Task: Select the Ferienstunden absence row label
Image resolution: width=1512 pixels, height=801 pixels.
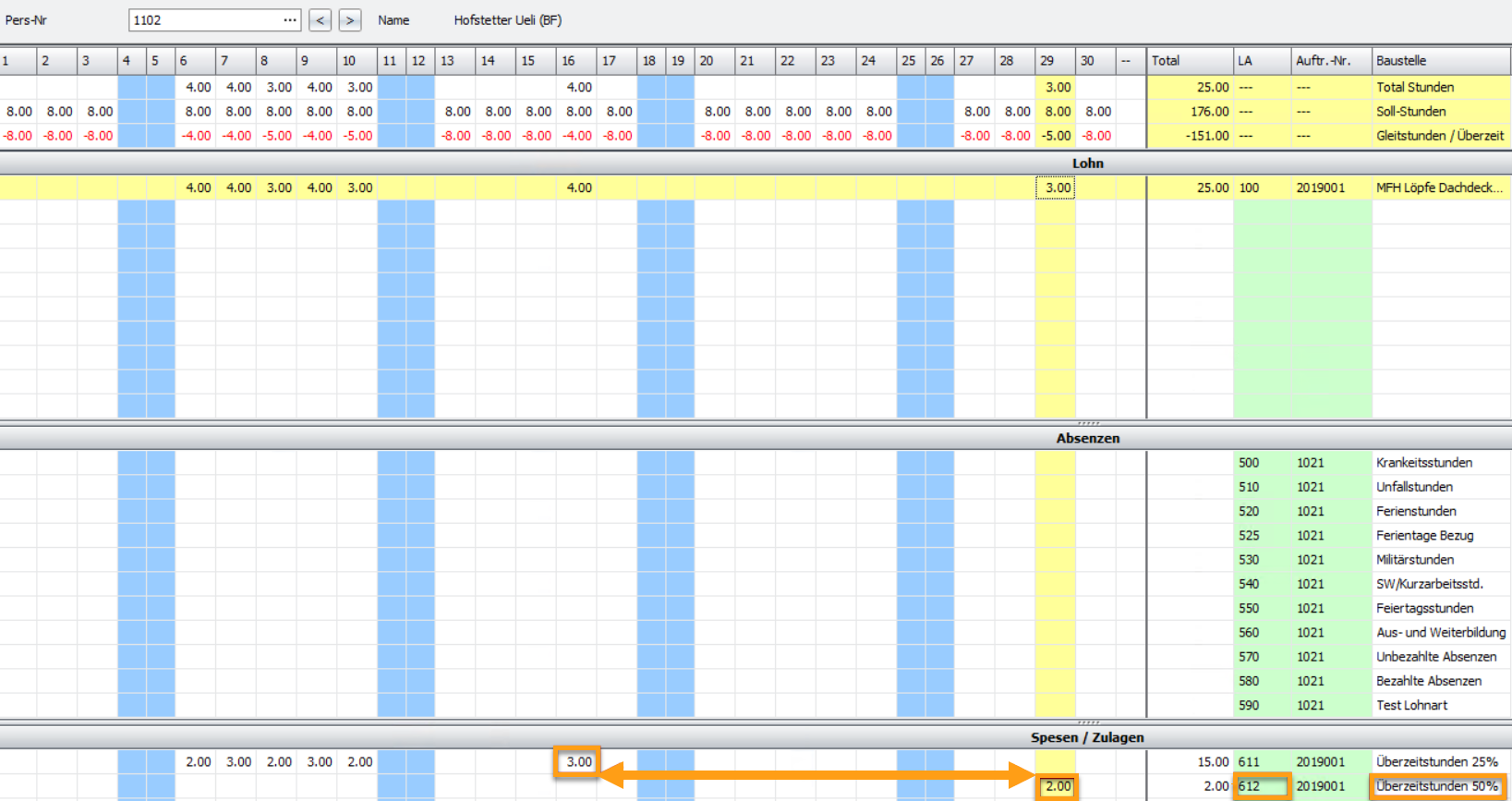Action: point(1416,511)
